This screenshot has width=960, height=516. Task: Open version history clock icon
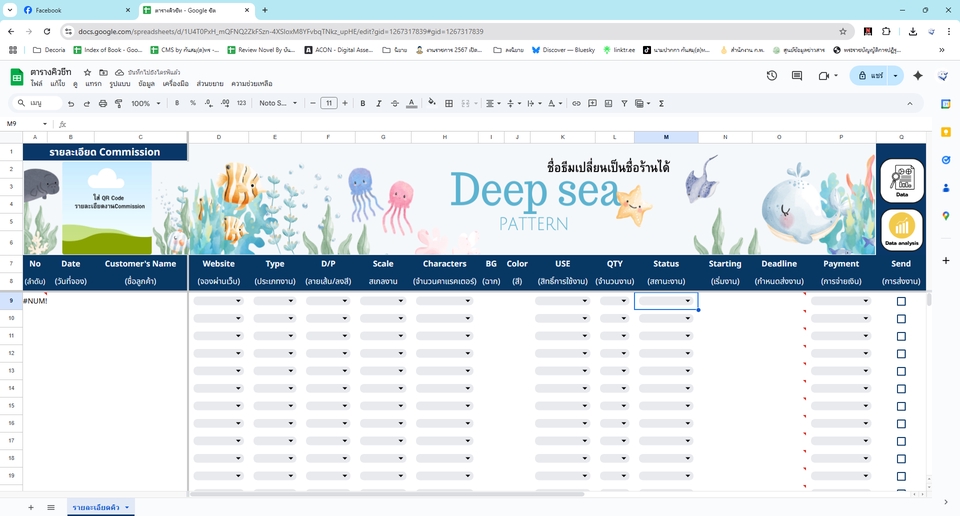[771, 76]
